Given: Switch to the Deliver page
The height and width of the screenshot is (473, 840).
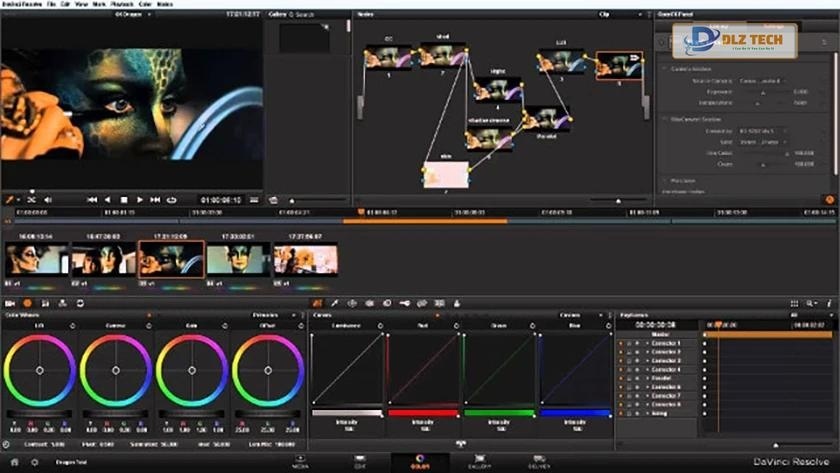Looking at the screenshot, I should (539, 462).
